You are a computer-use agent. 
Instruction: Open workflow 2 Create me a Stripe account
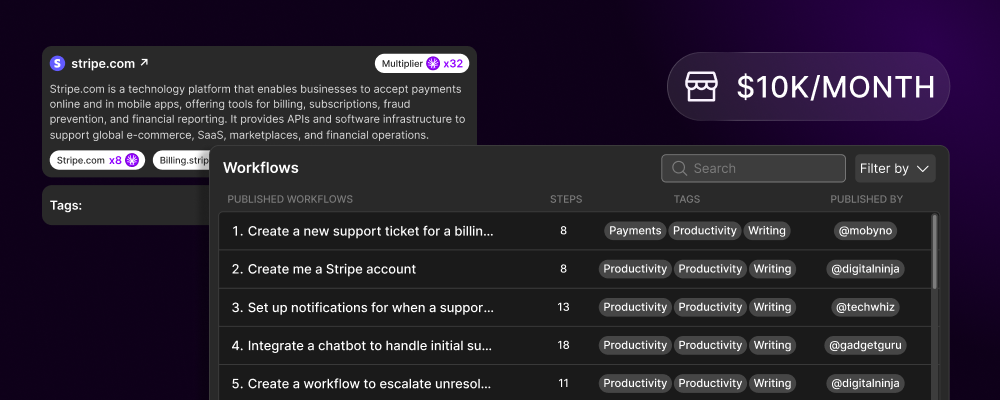pyautogui.click(x=323, y=269)
